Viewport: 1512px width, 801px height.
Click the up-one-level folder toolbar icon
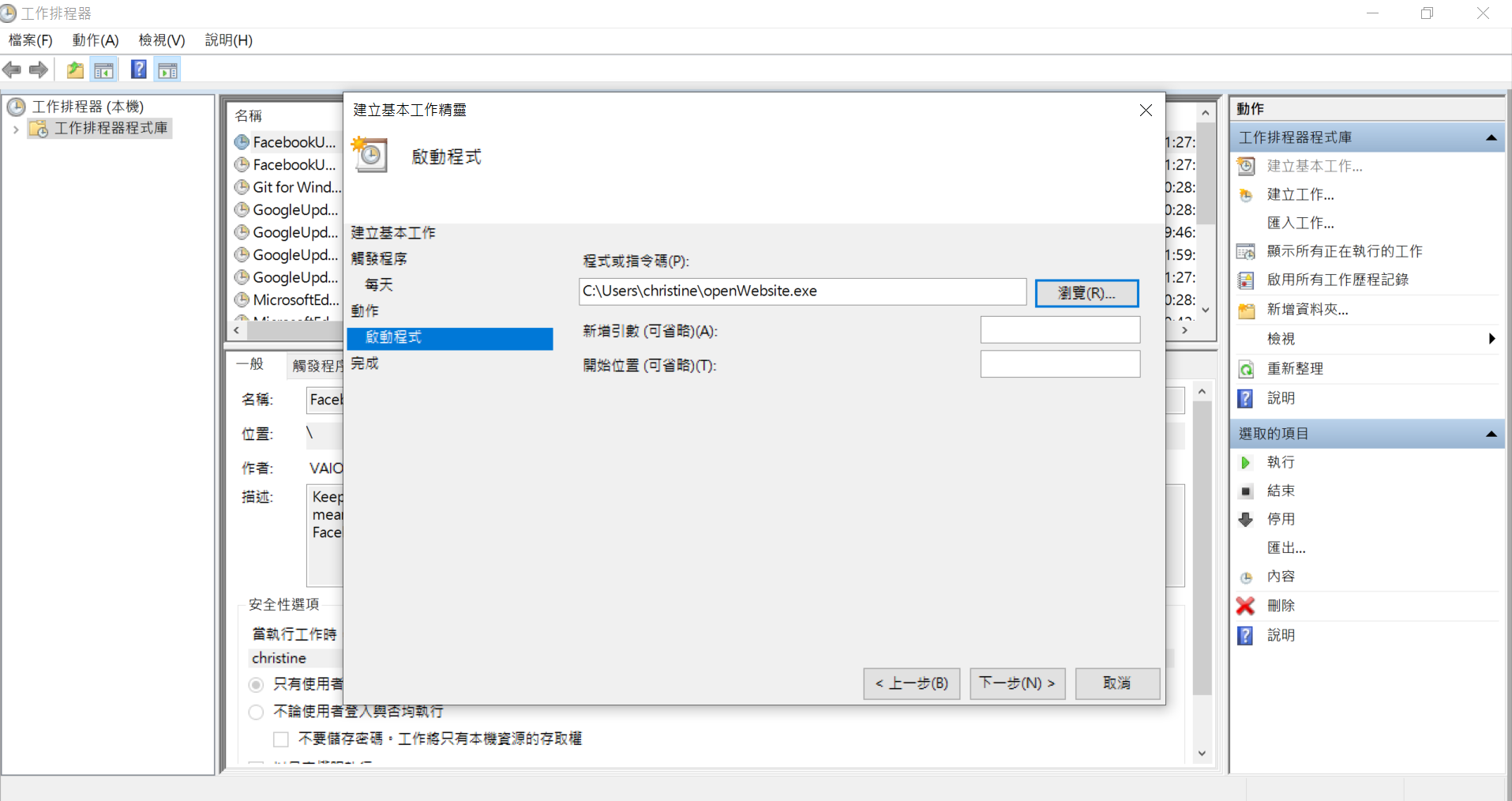75,70
